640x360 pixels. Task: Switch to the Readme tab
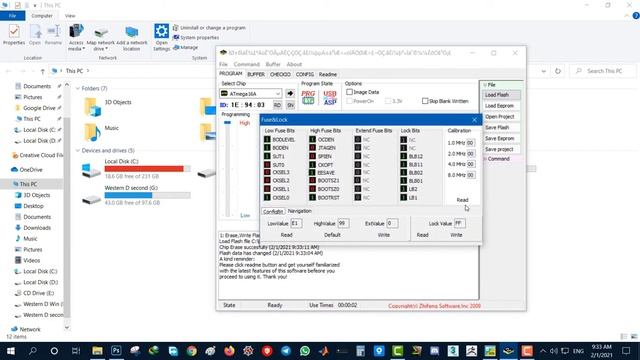point(328,74)
